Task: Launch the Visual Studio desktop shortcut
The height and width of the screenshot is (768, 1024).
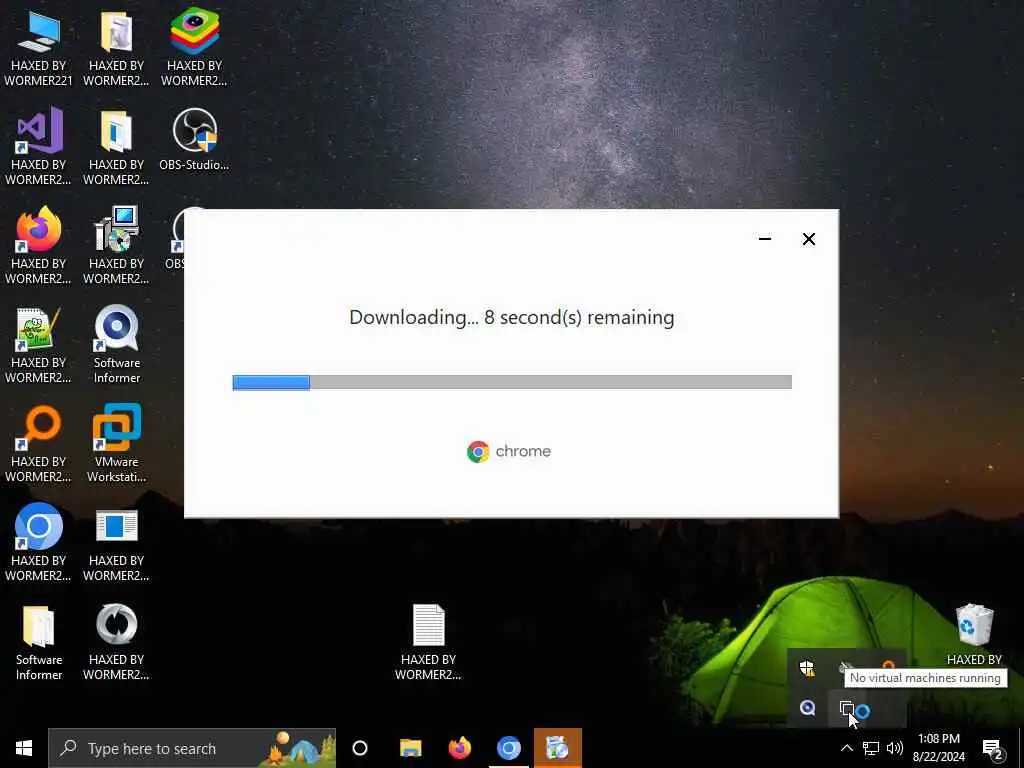Action: point(39,131)
